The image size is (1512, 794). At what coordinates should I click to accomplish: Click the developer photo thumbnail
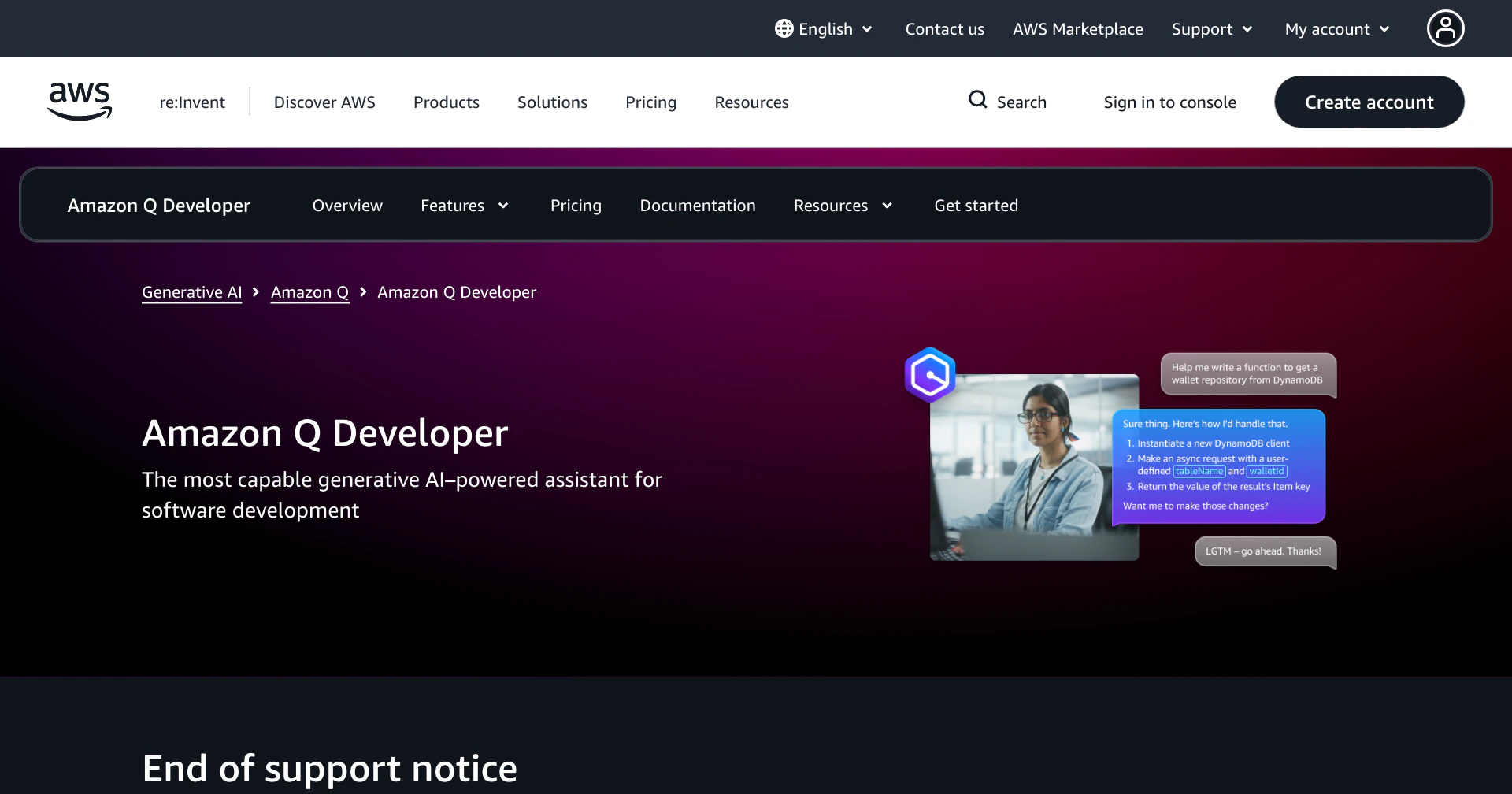pos(1034,467)
